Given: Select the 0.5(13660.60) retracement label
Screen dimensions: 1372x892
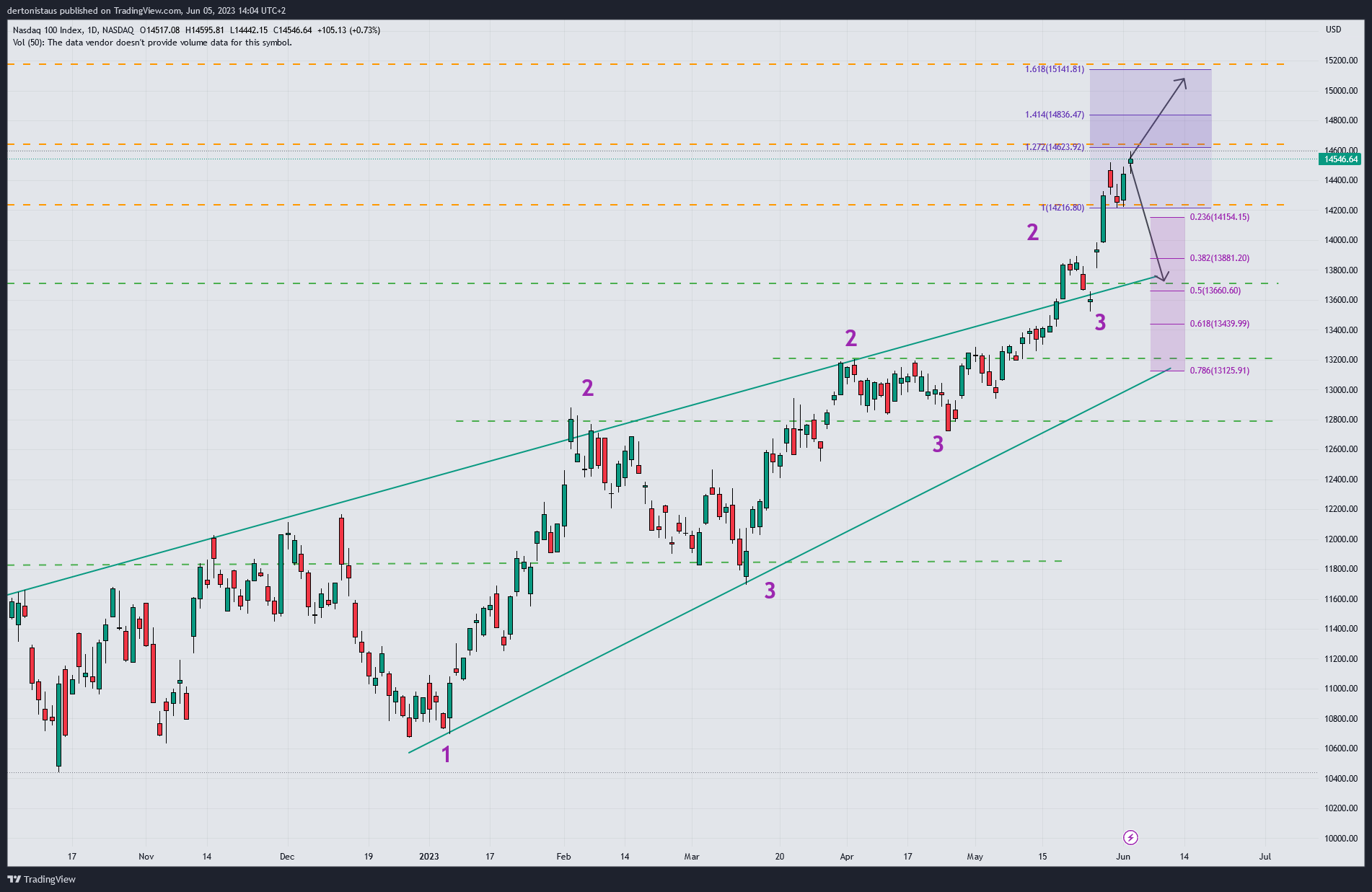Looking at the screenshot, I should coord(1215,291).
